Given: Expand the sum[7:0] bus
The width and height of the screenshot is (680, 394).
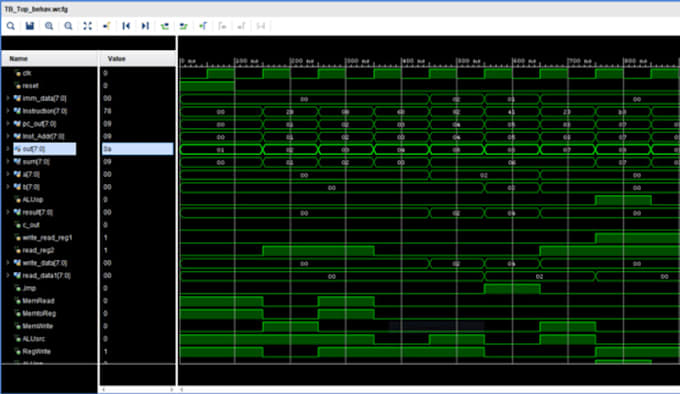Looking at the screenshot, I should [7, 162].
